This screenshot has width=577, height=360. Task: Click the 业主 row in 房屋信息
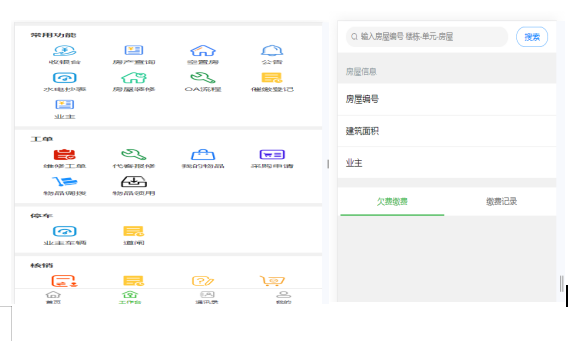point(447,163)
